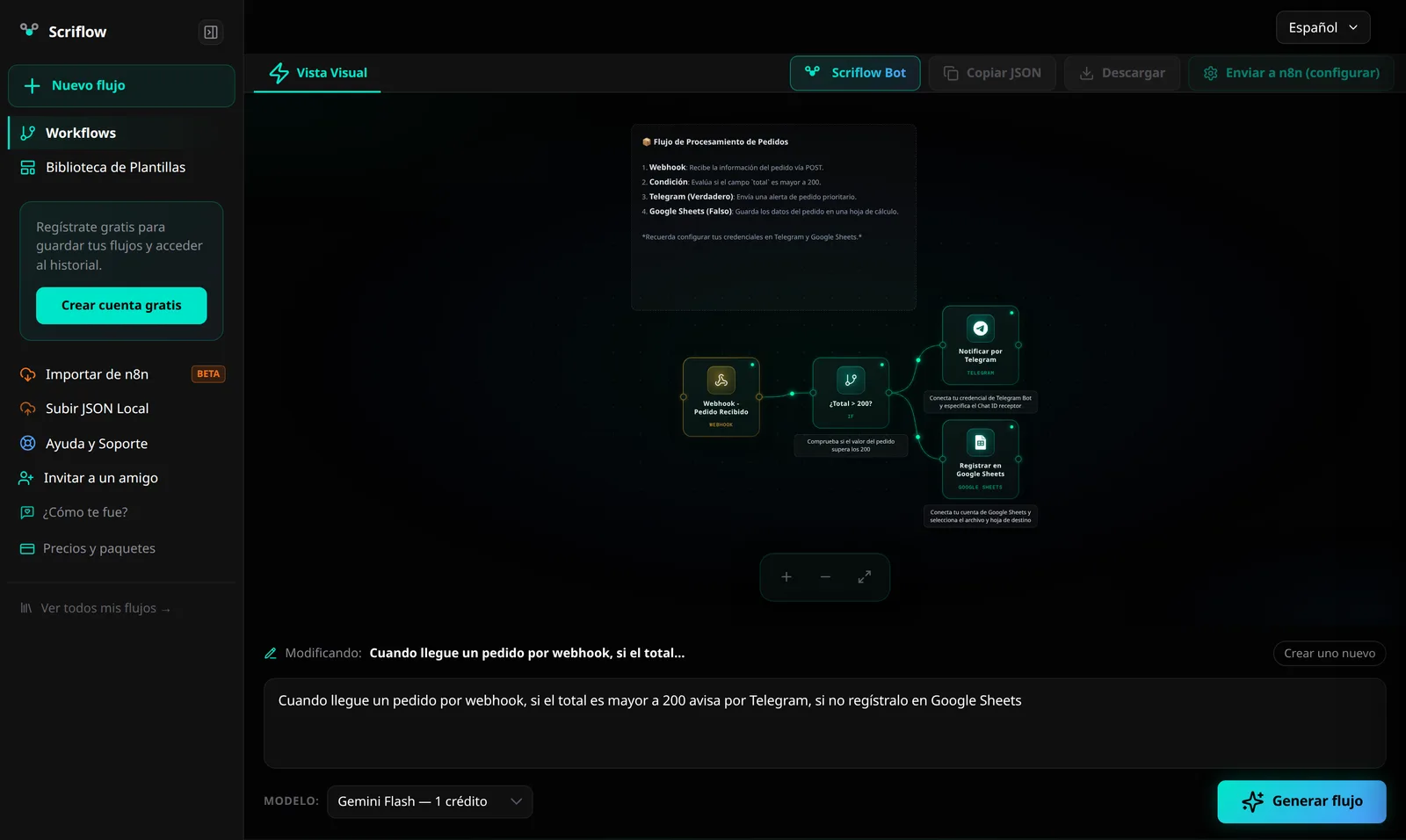Click the credit card pricing icon
Image resolution: width=1406 pixels, height=840 pixels.
click(27, 548)
